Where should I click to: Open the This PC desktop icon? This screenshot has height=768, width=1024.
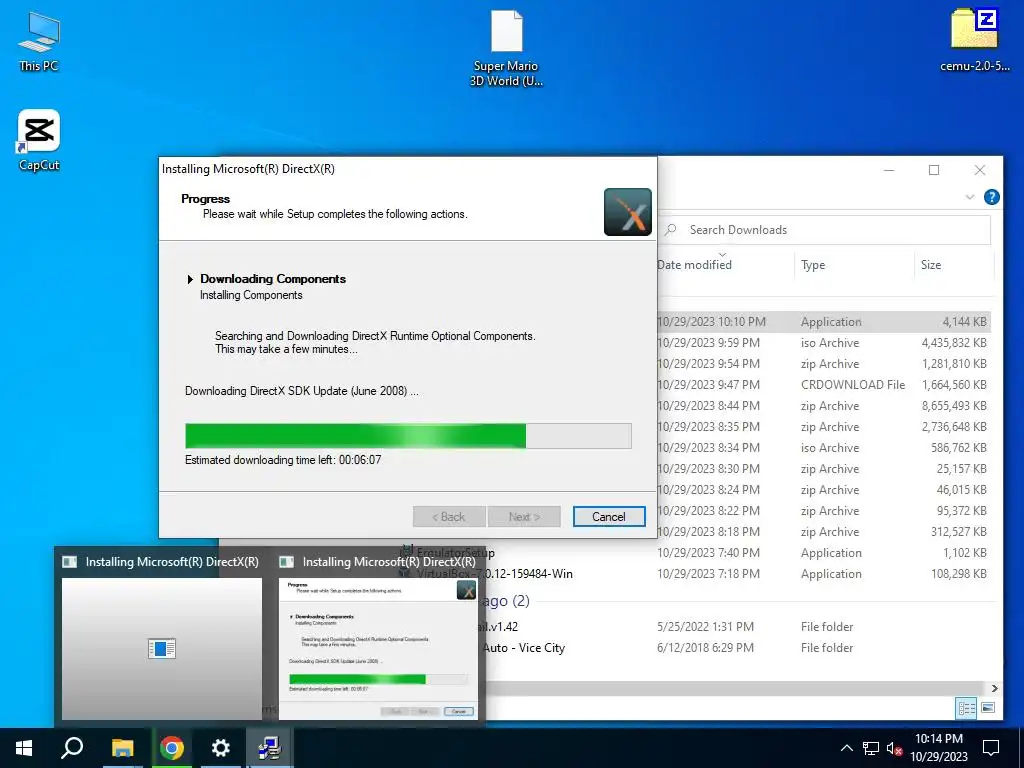[x=39, y=41]
